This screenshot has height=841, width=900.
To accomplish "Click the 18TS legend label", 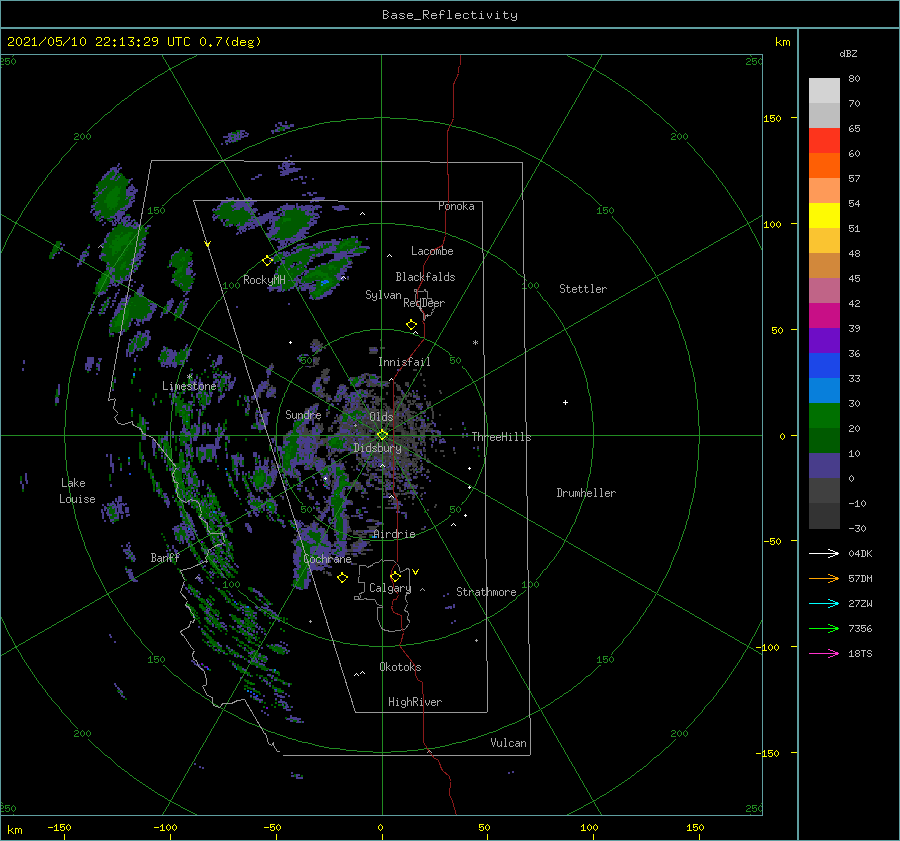I will (860, 653).
